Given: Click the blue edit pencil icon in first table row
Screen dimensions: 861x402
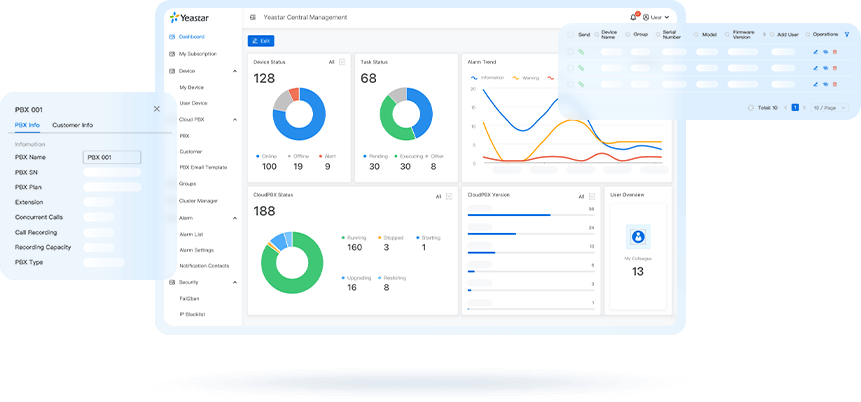Looking at the screenshot, I should click(x=815, y=52).
